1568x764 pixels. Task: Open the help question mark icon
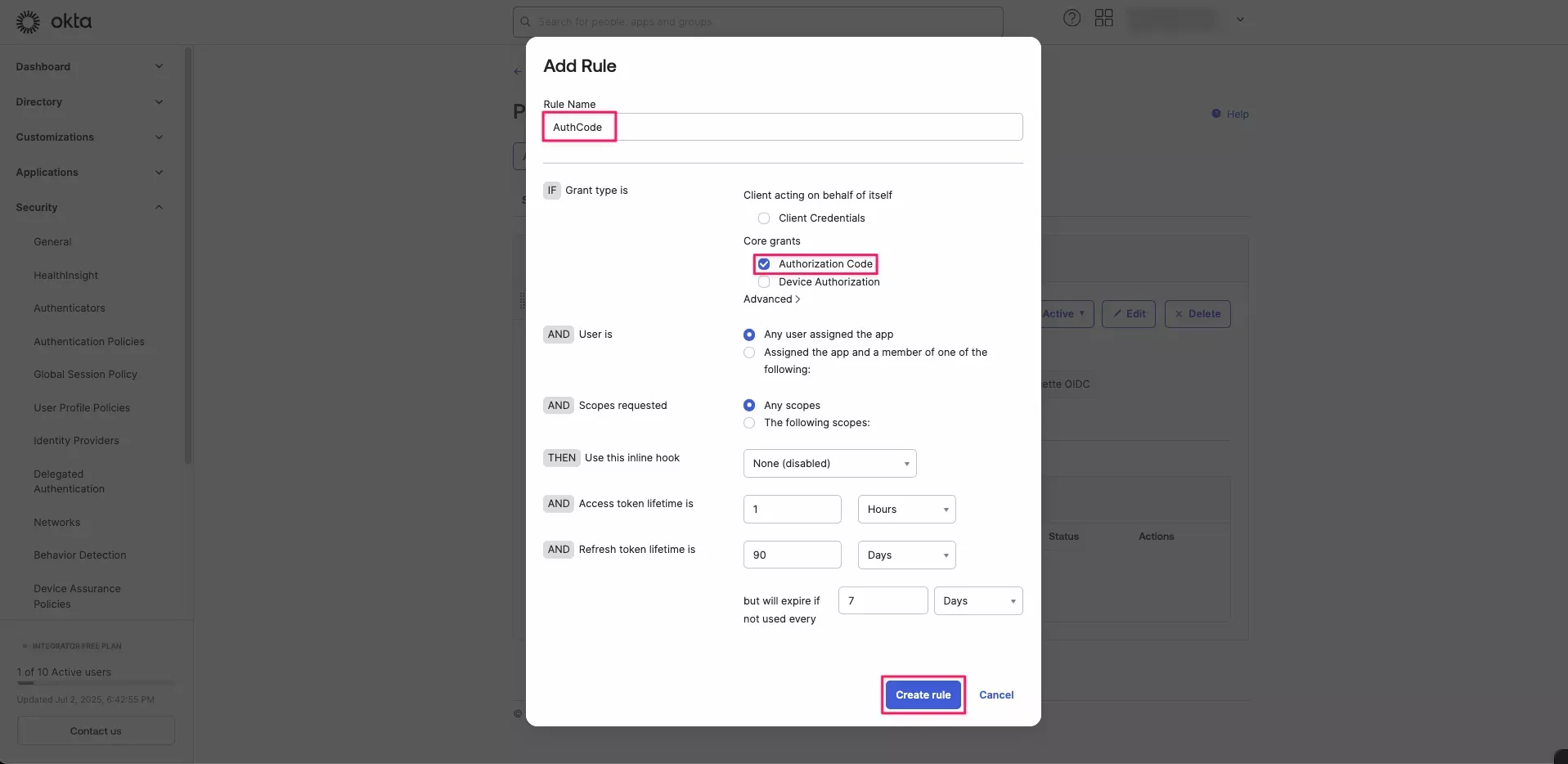1072,18
